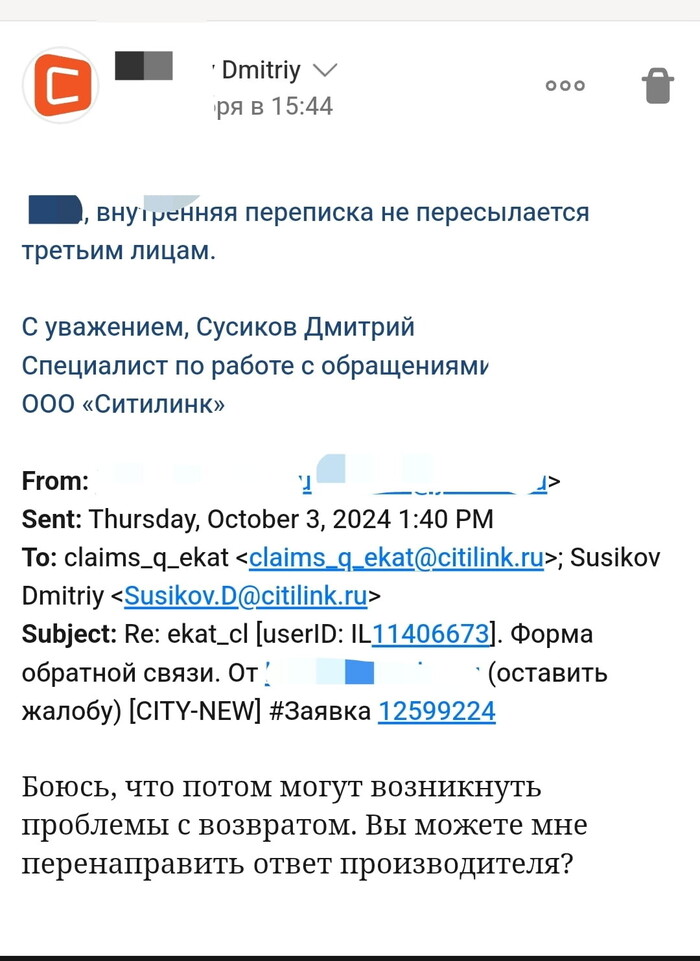Open the three-dot more options menu
Viewport: 700px width, 961px height.
pyautogui.click(x=565, y=86)
